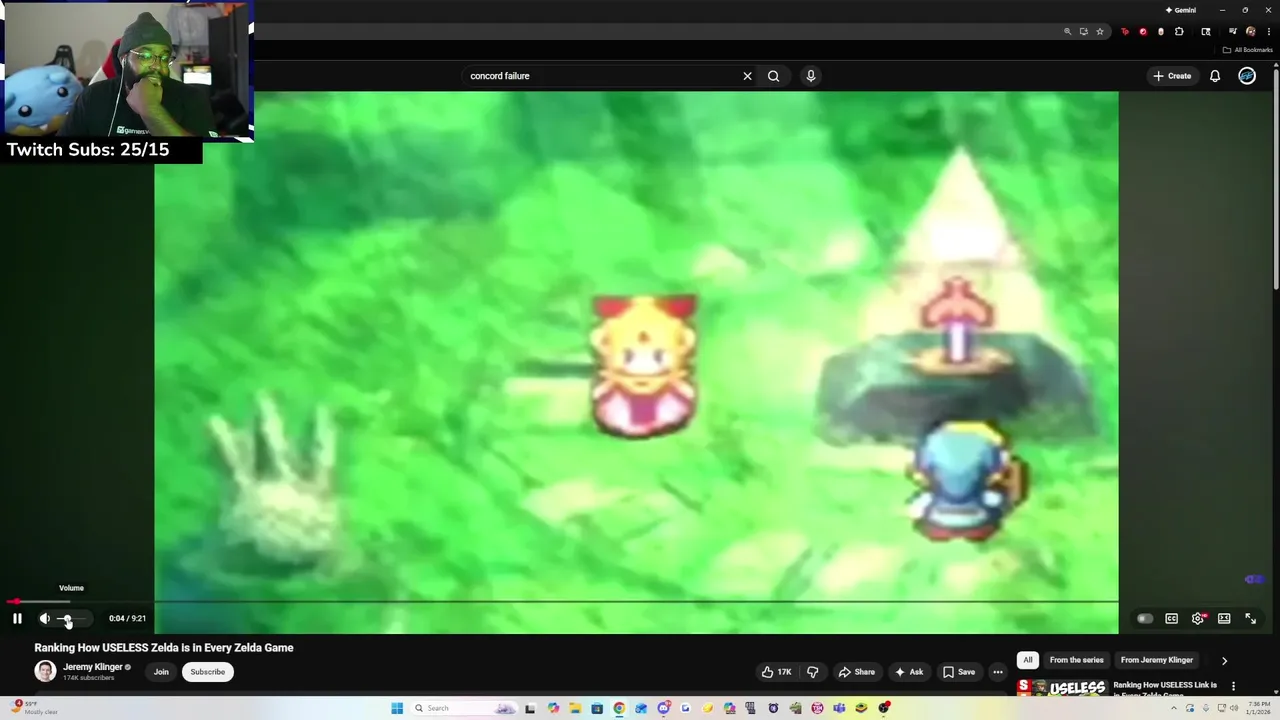
Task: Open the taskbar clock showing 7:36 PM
Action: (1258, 708)
